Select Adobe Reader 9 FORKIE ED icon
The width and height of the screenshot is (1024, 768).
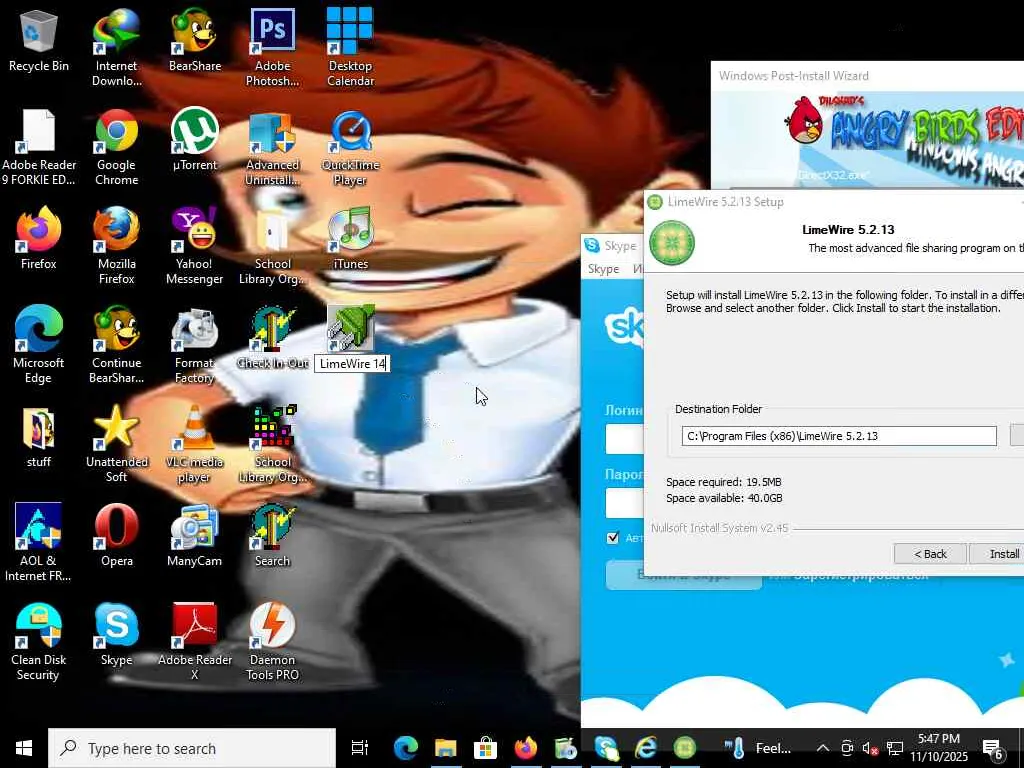coord(39,148)
